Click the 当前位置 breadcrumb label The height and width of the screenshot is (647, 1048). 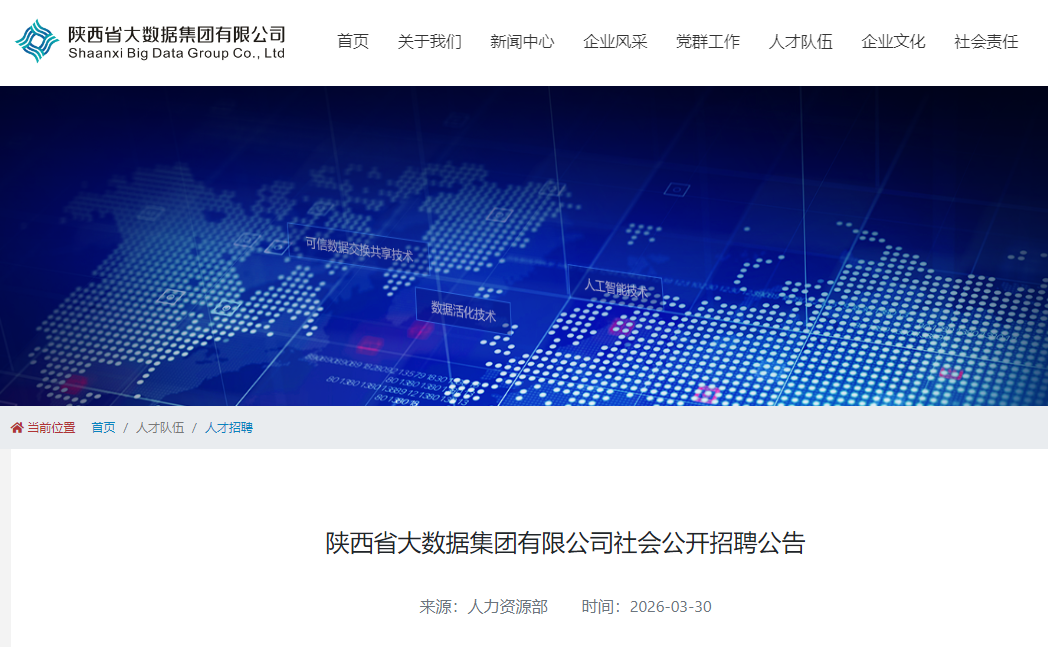point(51,428)
